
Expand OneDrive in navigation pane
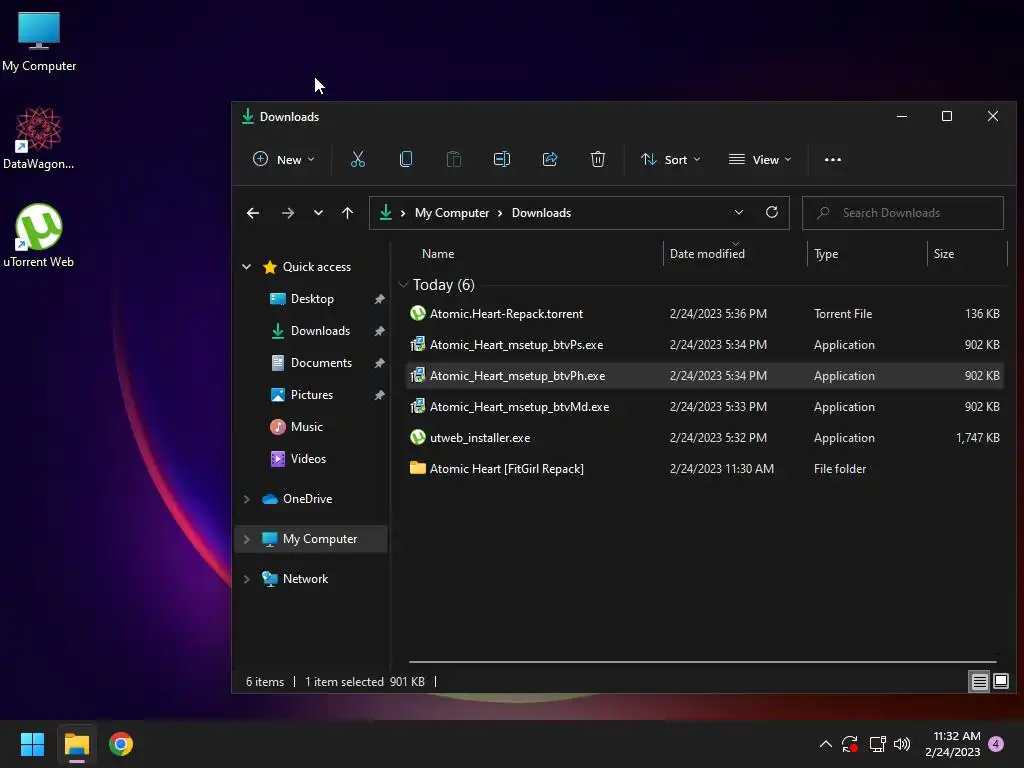click(247, 499)
